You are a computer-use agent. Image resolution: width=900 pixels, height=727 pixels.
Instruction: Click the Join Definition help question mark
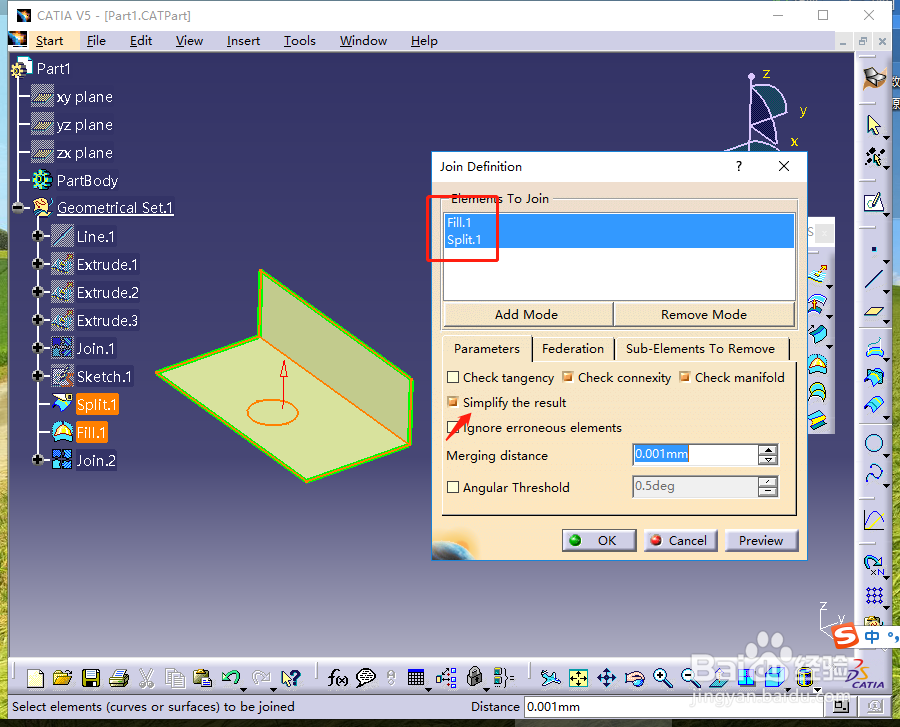[739, 166]
